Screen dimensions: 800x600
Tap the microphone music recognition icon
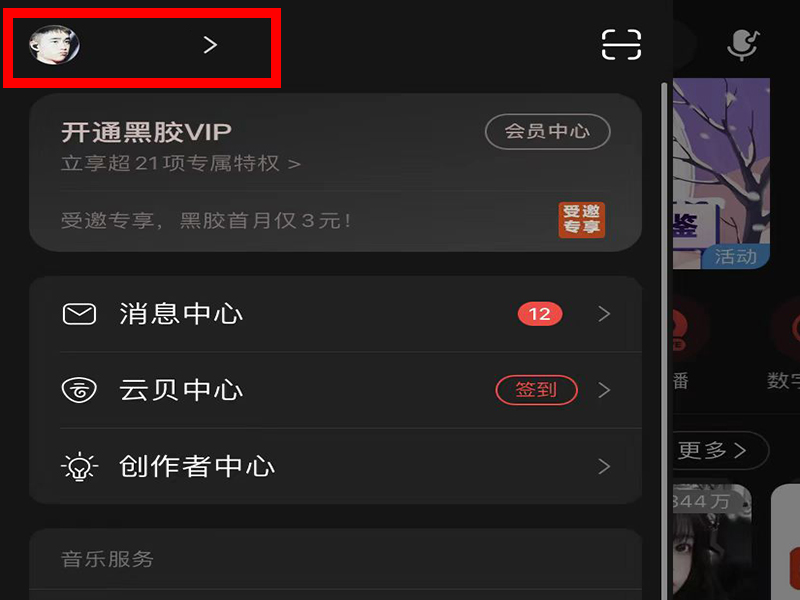tap(743, 45)
